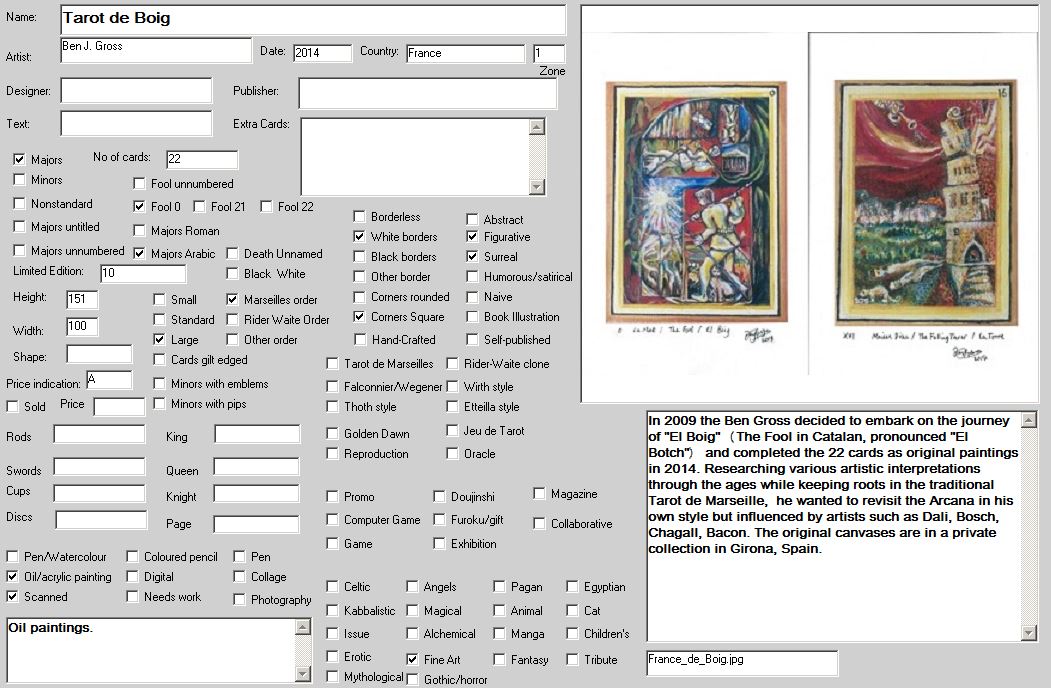Uncheck the Fine Art theme checkbox
Screen dimensions: 1051x688
click(413, 660)
